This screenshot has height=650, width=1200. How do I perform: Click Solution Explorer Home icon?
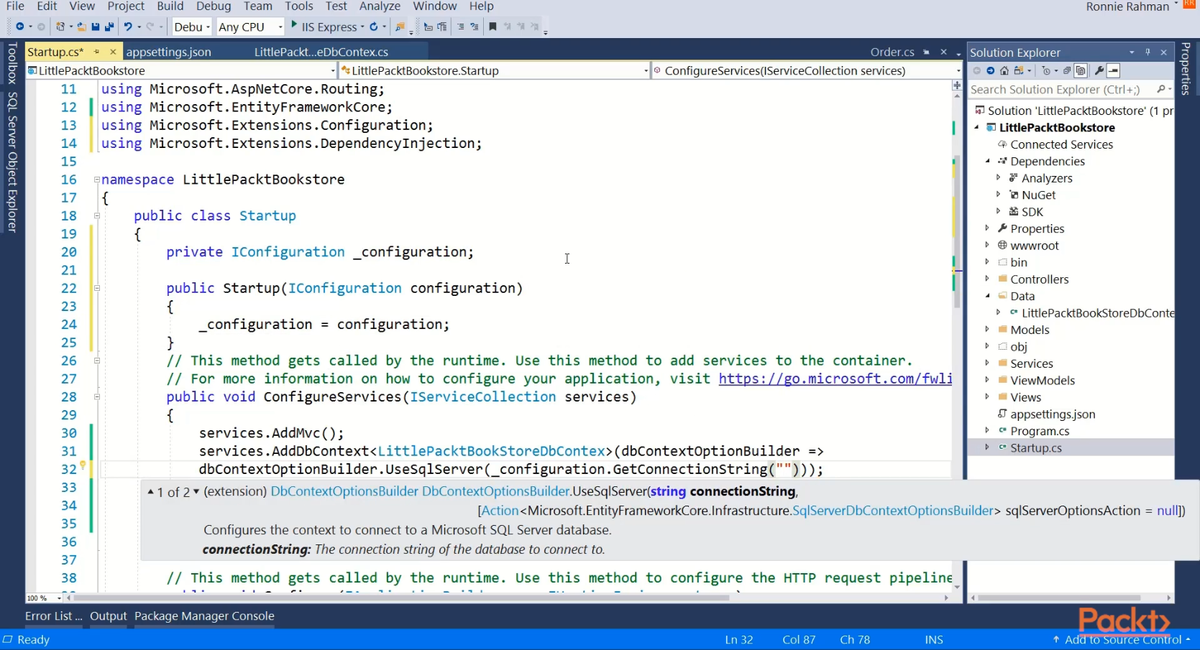coord(1004,70)
